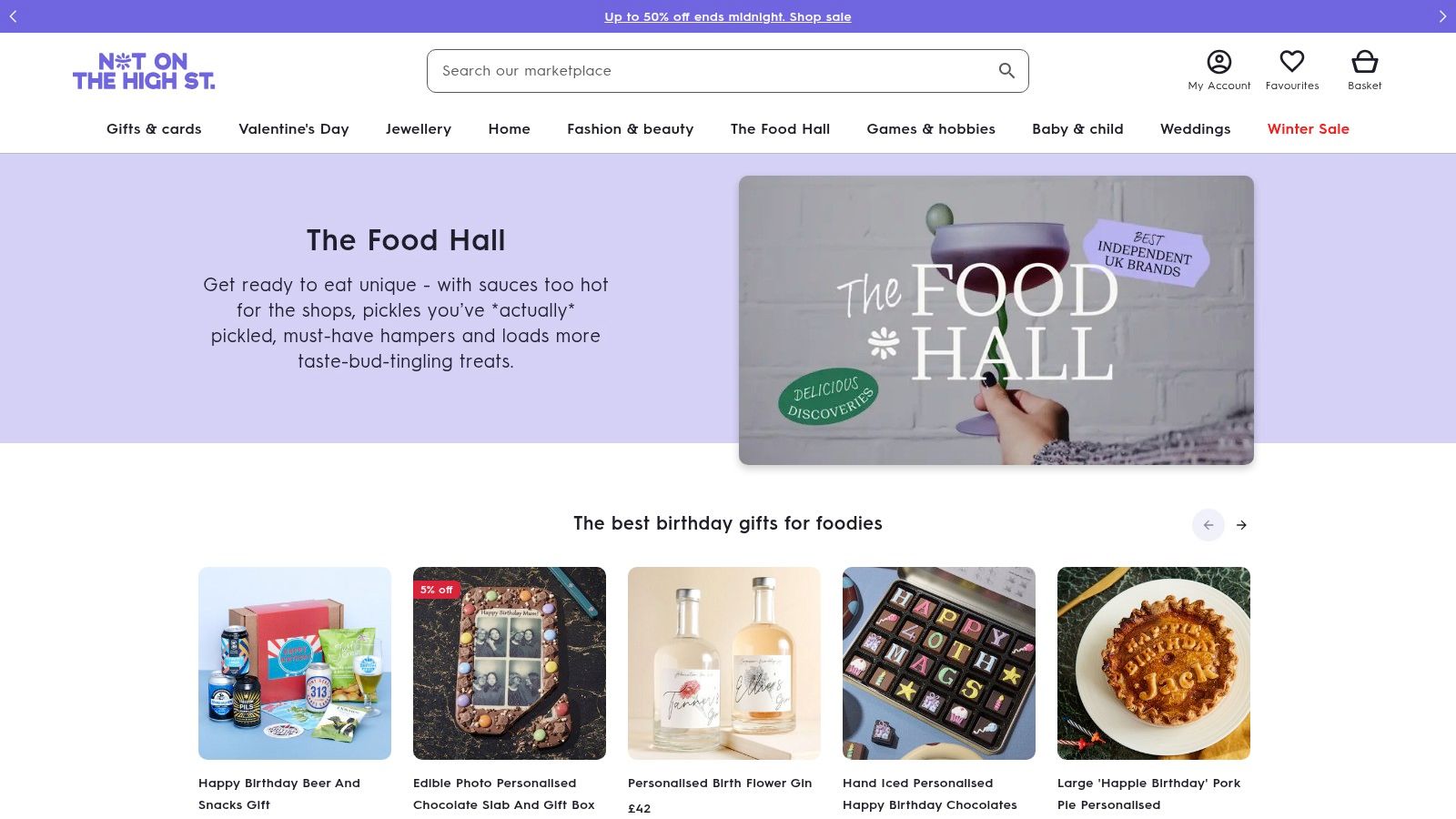Click the 'Up to 50% off' sale link
This screenshot has width=1456, height=819.
(x=727, y=17)
